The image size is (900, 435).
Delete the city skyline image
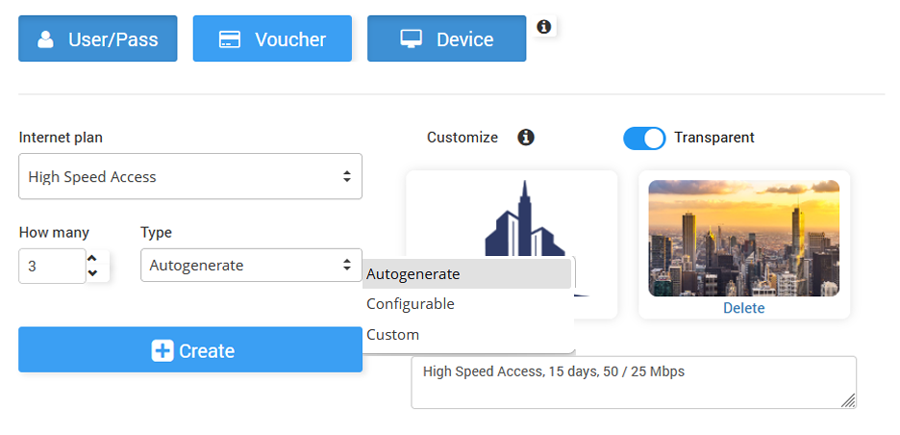point(744,308)
